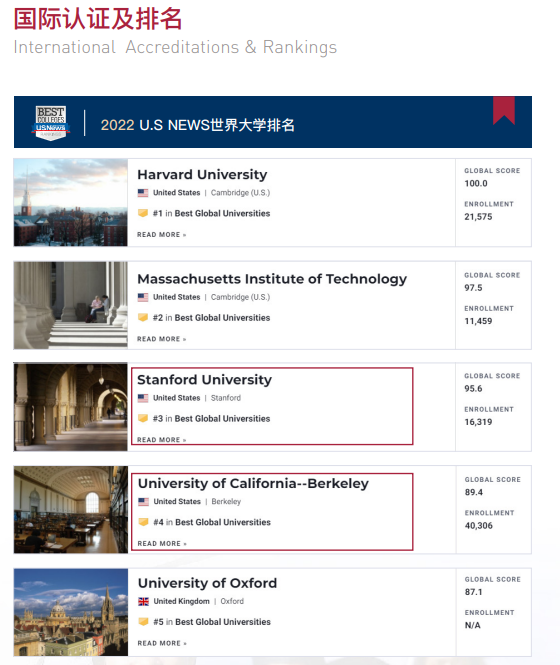The height and width of the screenshot is (665, 560).
Task: Open Harvard University's READ MORE link
Action: (x=162, y=235)
